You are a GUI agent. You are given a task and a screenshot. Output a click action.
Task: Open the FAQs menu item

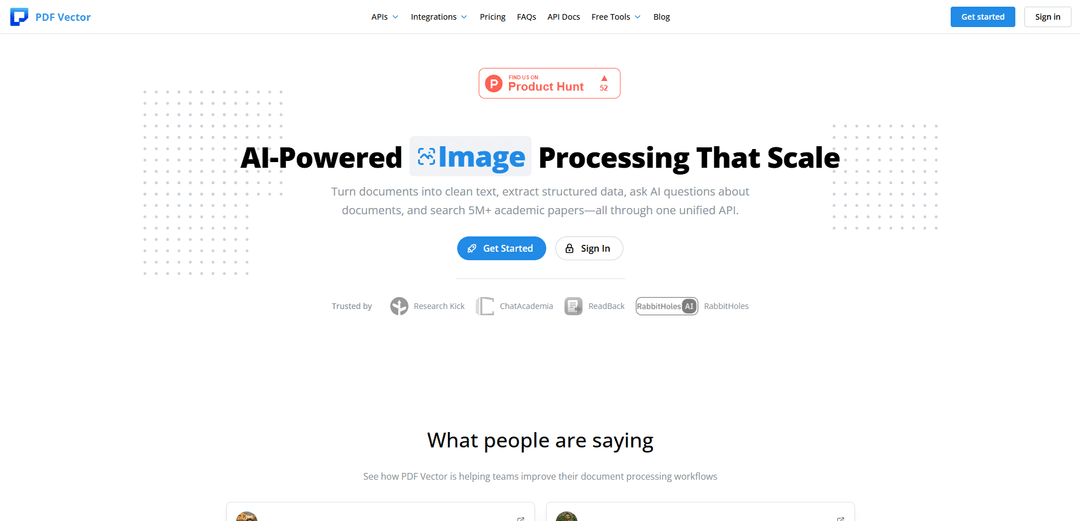(x=526, y=17)
